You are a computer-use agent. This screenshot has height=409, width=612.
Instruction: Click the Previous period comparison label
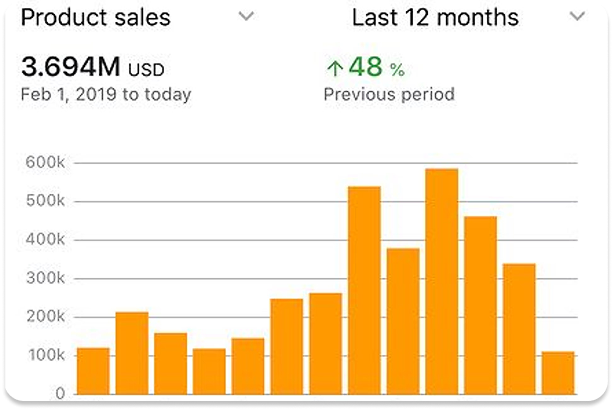(x=389, y=95)
